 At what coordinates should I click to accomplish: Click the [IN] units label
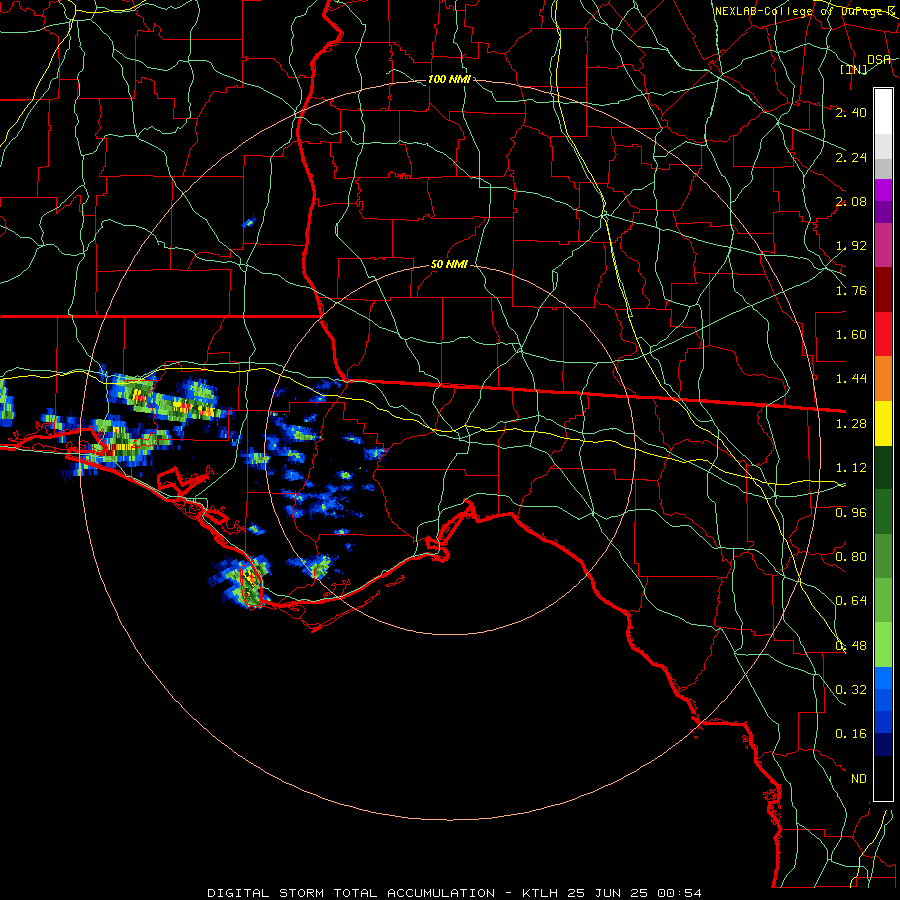tap(854, 70)
